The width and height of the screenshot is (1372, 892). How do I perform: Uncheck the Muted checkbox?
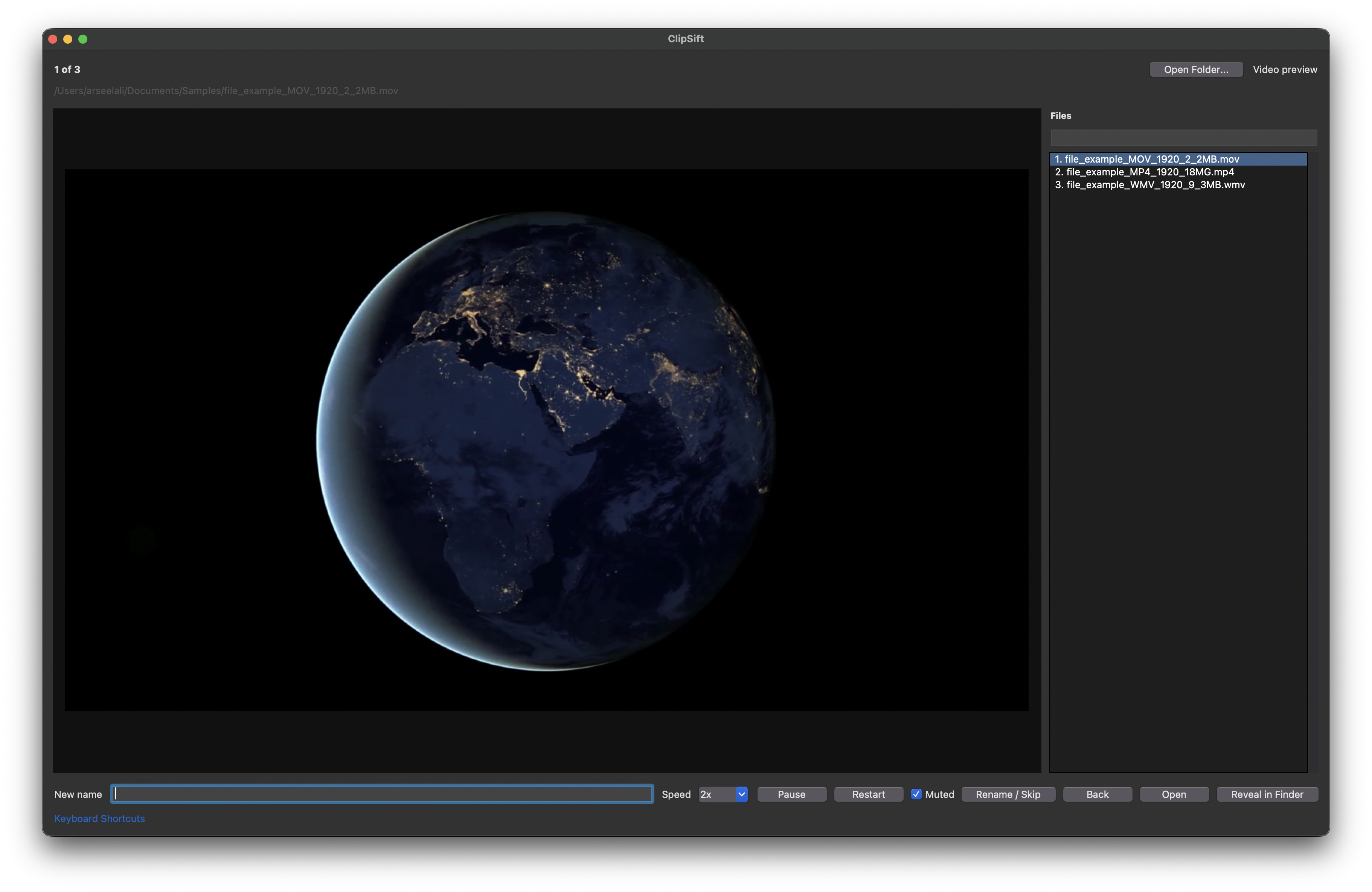[916, 794]
